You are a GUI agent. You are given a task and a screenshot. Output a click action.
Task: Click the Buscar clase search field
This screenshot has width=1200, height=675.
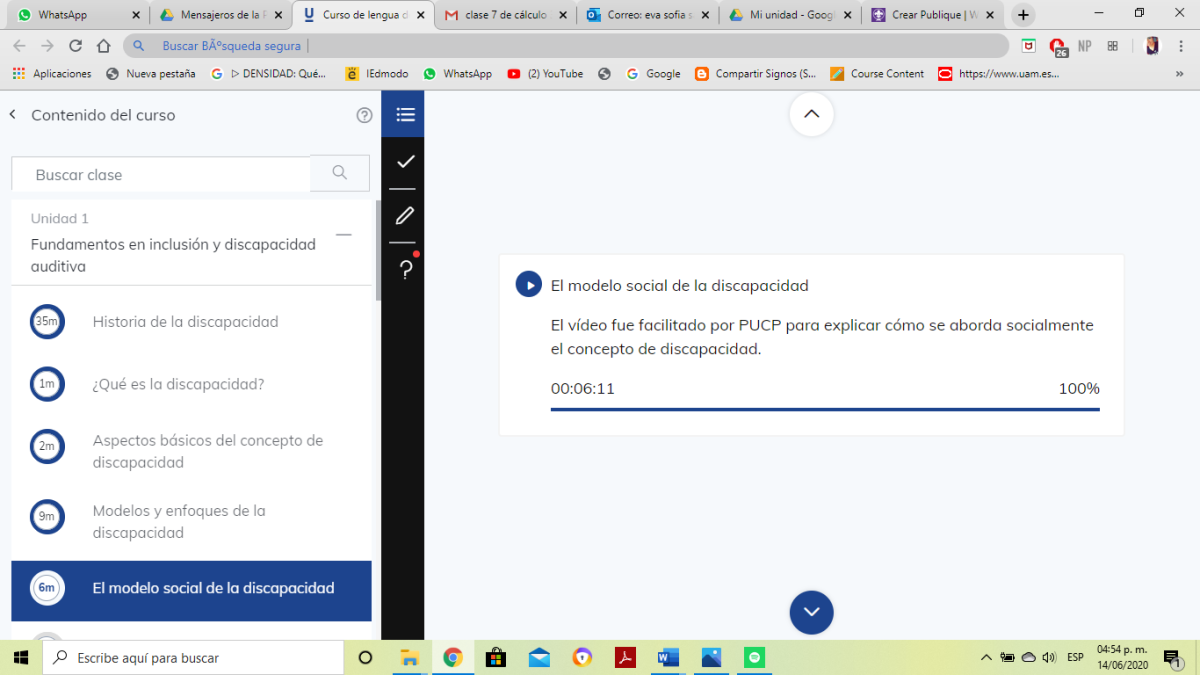[161, 174]
